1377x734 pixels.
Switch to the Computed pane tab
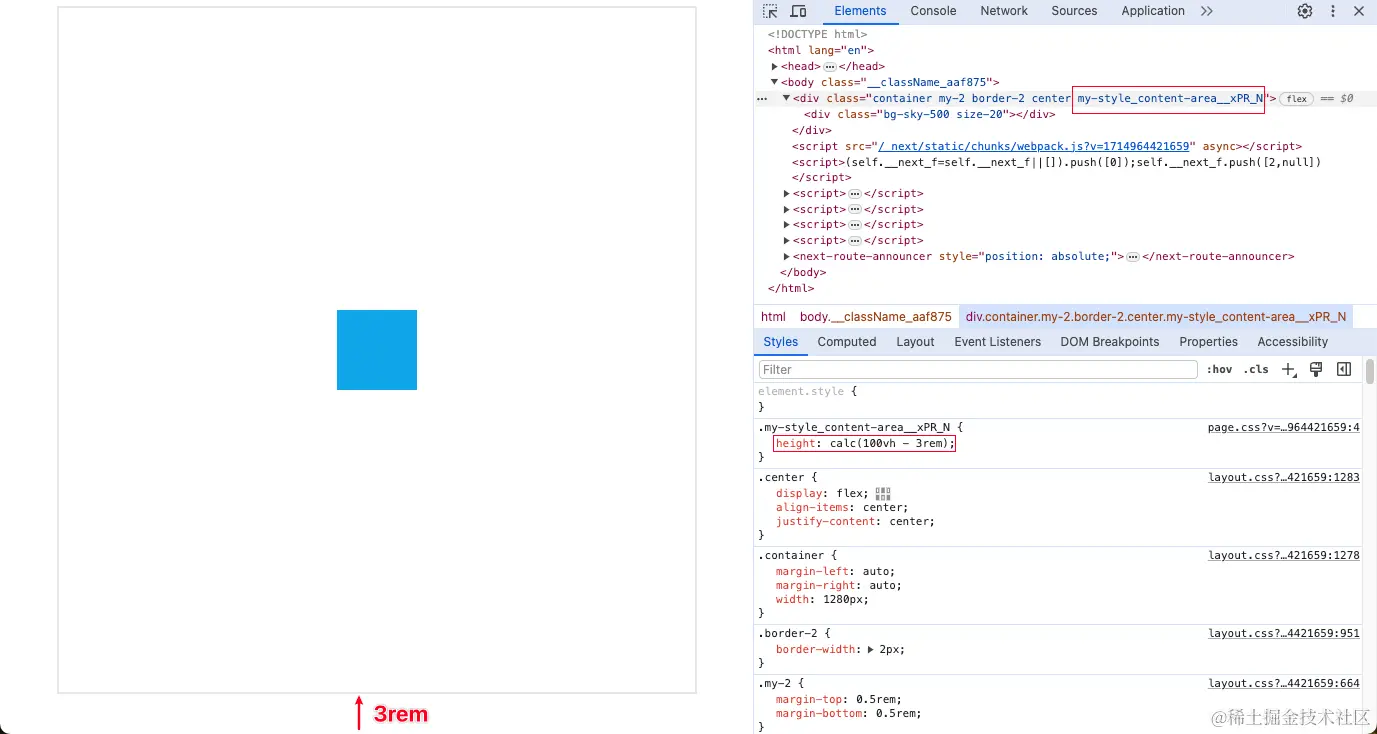[847, 342]
